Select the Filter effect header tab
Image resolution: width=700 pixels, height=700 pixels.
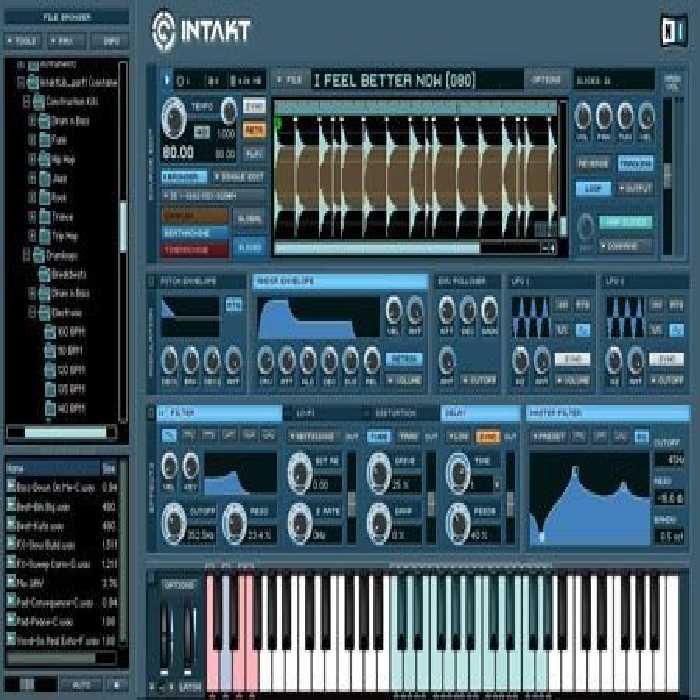pos(219,413)
